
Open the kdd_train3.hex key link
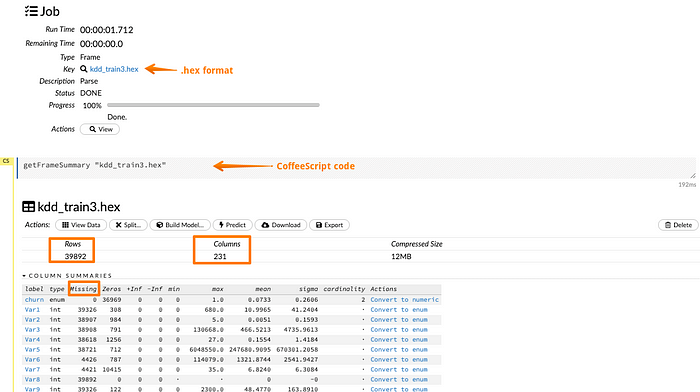[114, 69]
